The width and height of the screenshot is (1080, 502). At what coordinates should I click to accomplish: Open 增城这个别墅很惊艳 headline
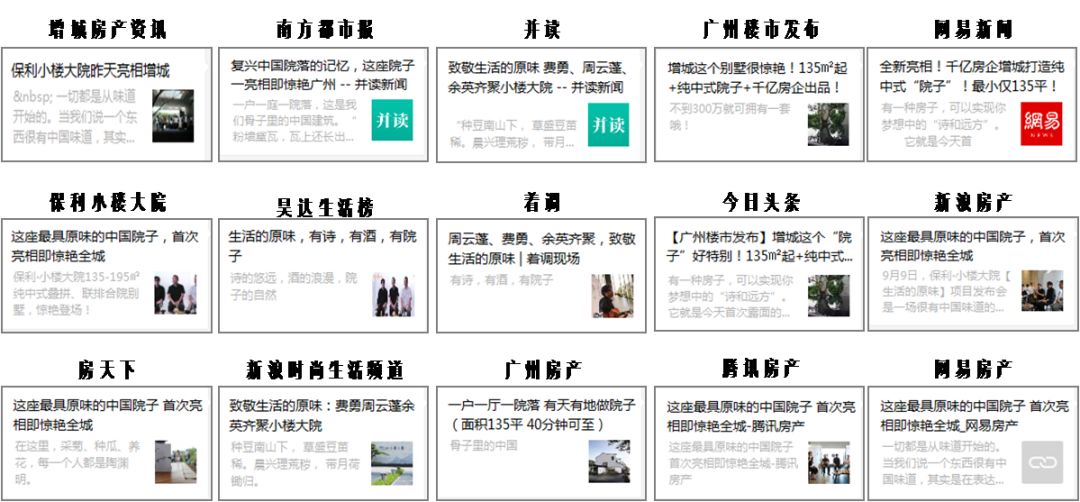click(758, 77)
